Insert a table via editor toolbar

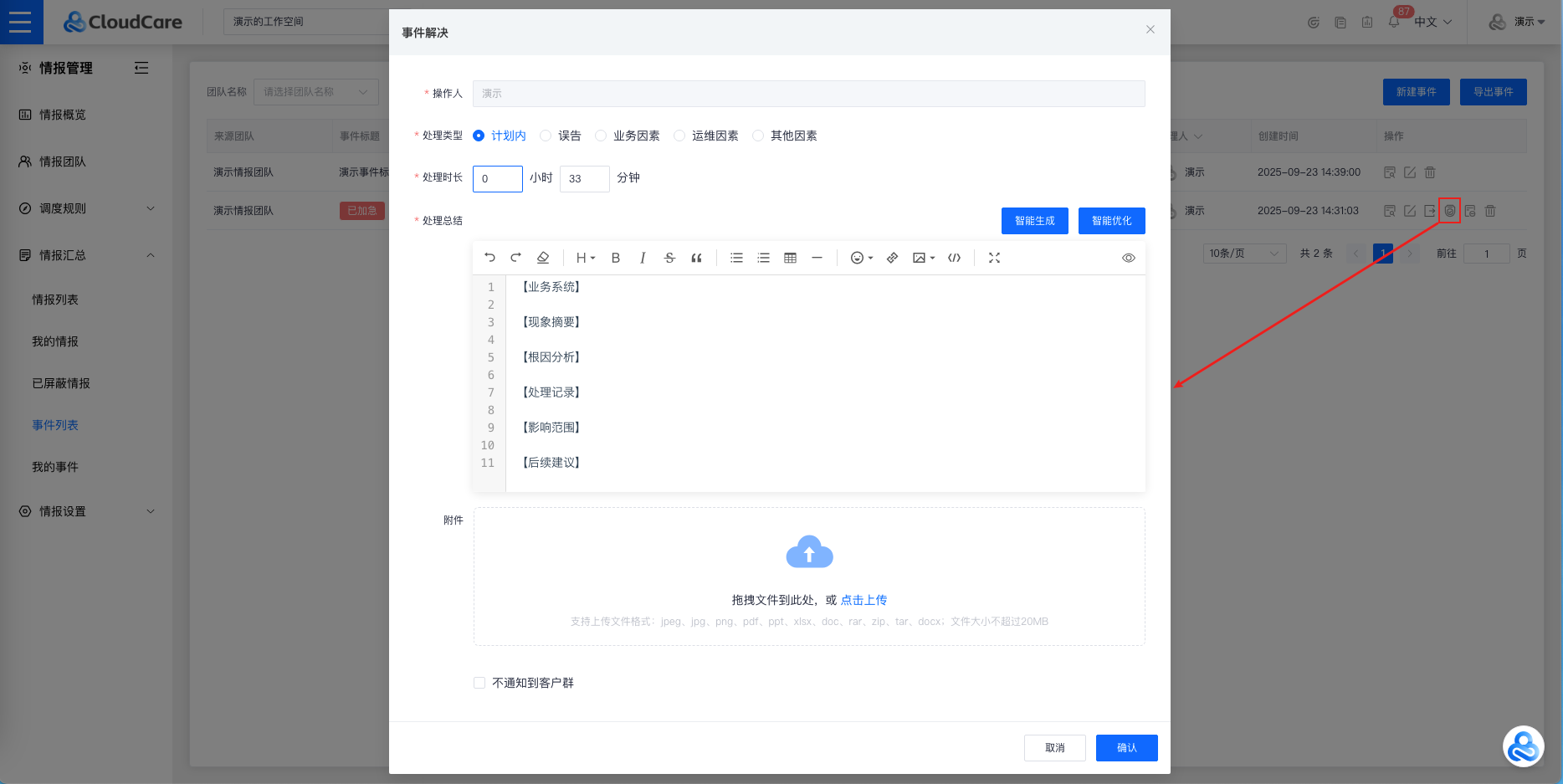pos(790,258)
